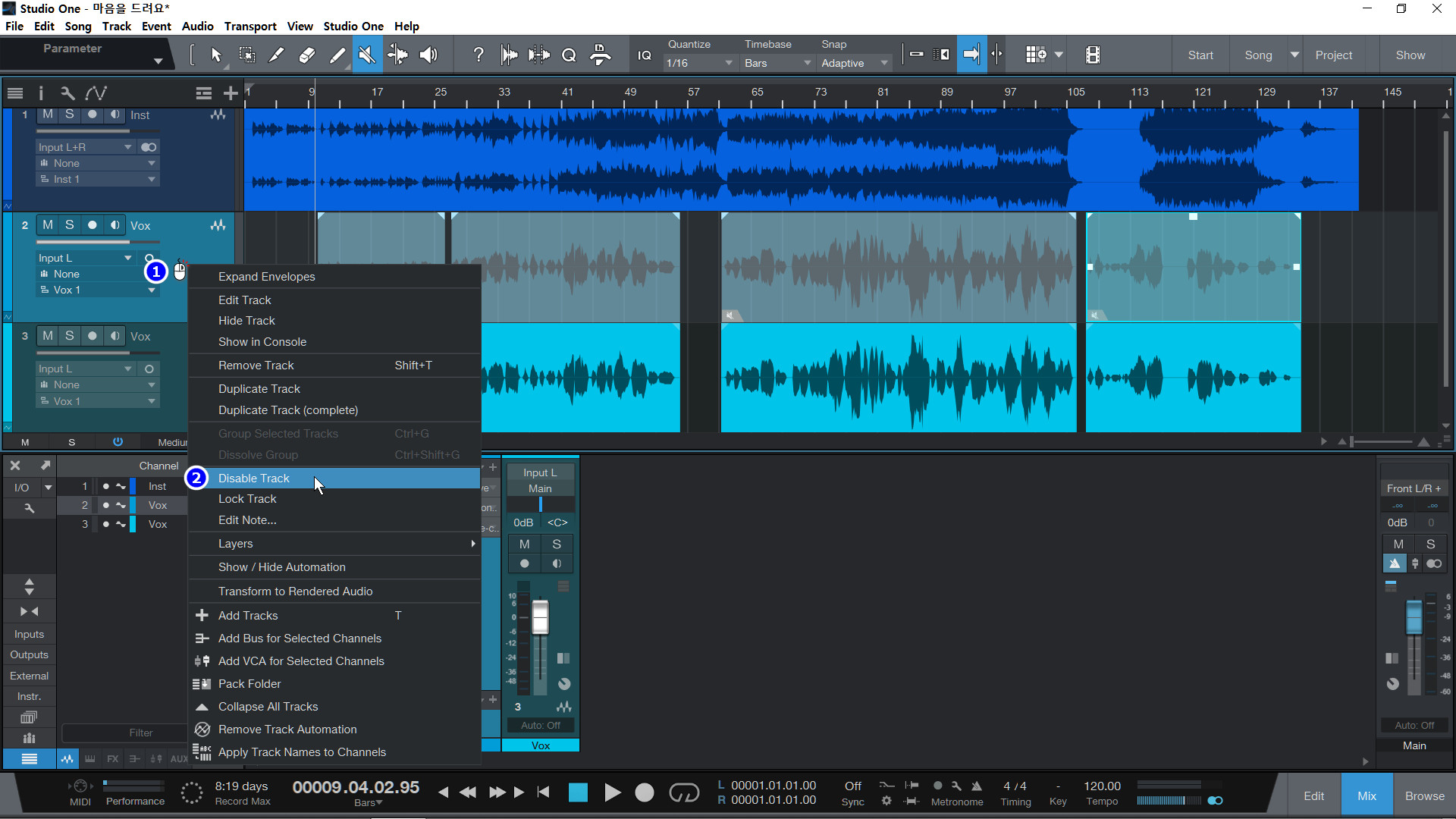The width and height of the screenshot is (1456, 819).
Task: Toggle the loop playback button
Action: tap(683, 792)
